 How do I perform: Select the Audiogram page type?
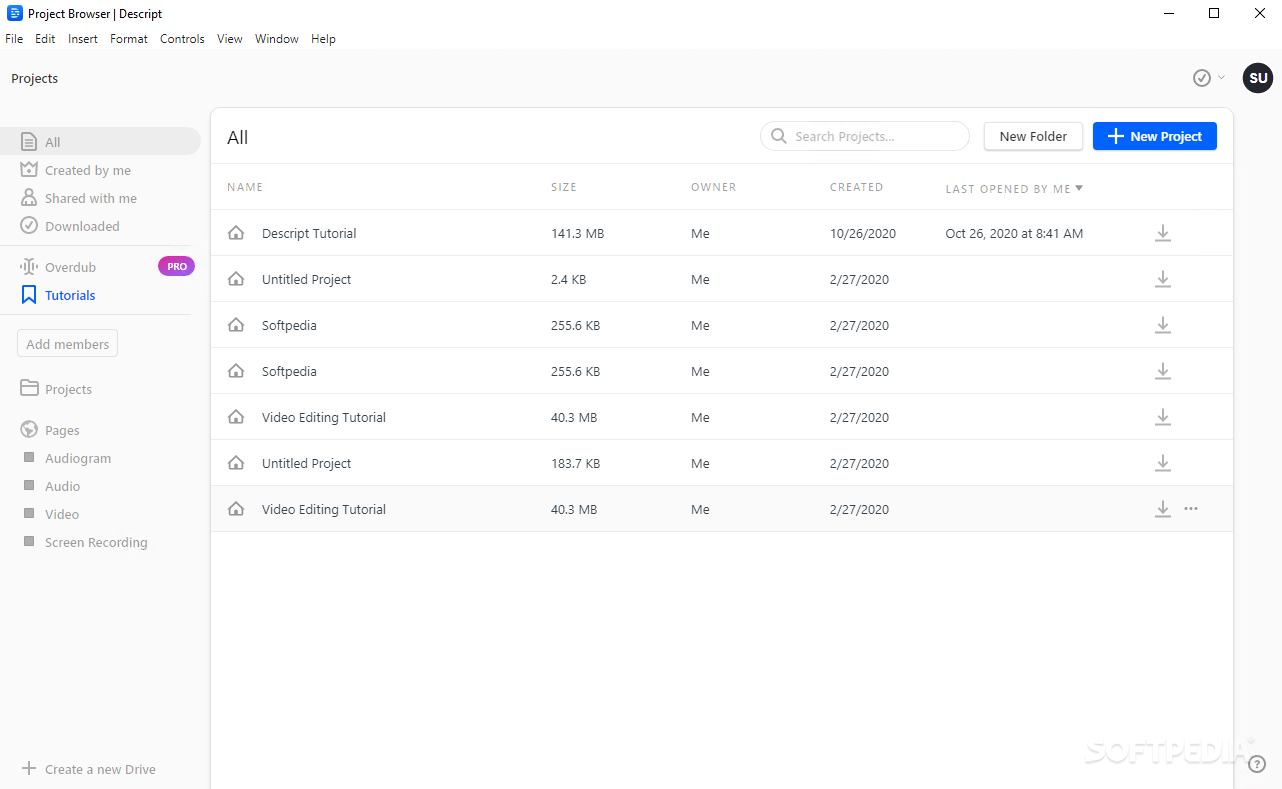click(x=78, y=458)
